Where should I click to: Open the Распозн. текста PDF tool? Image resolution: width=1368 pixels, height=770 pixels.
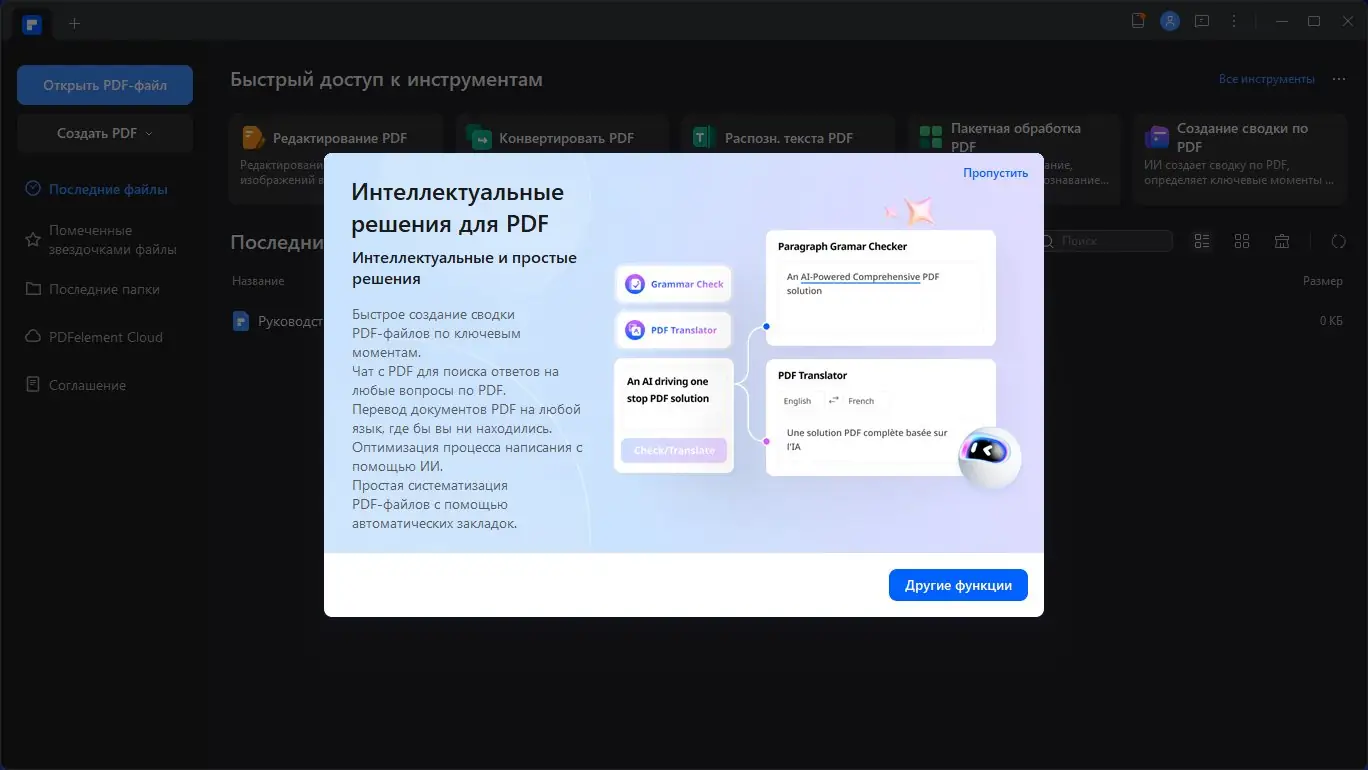click(788, 137)
